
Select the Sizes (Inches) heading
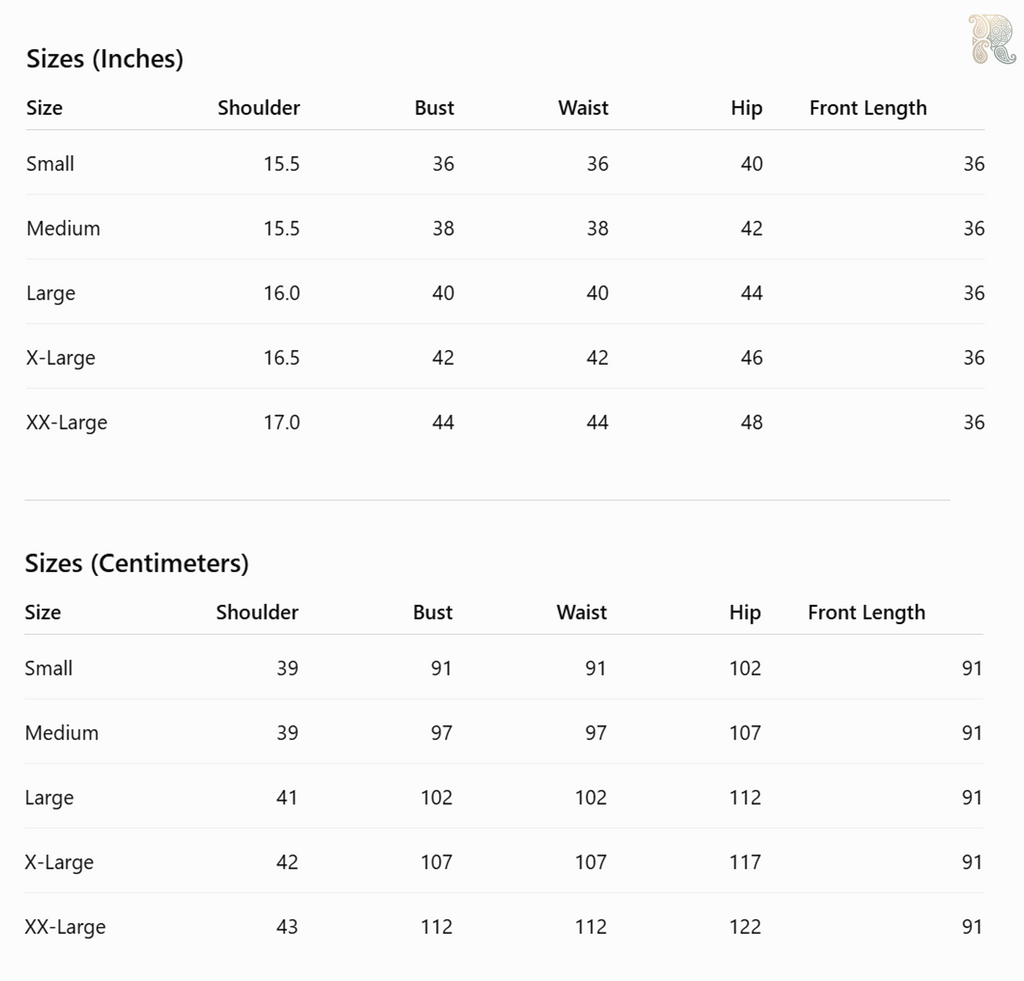click(104, 59)
